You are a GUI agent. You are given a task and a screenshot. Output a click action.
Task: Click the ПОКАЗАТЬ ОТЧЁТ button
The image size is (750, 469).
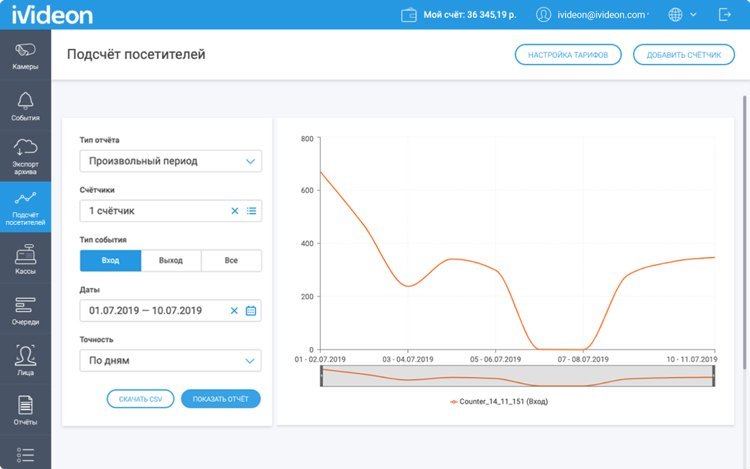(220, 399)
